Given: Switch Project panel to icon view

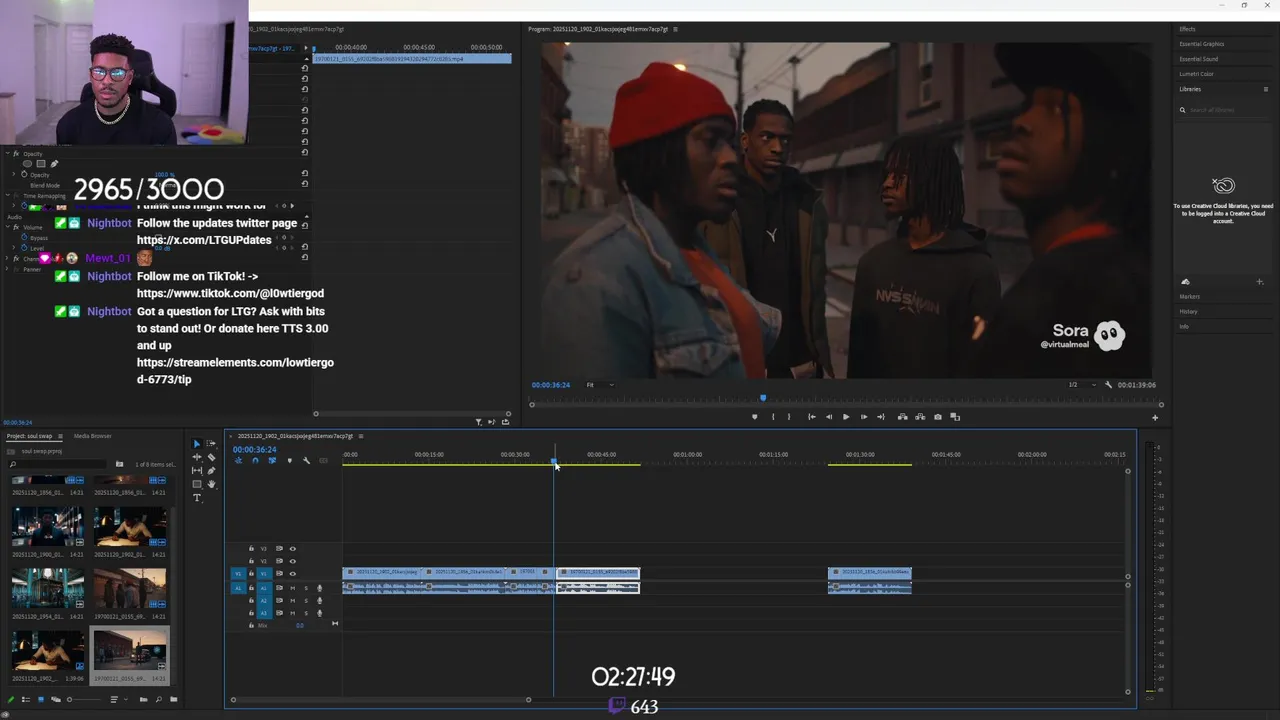Looking at the screenshot, I should (41, 700).
